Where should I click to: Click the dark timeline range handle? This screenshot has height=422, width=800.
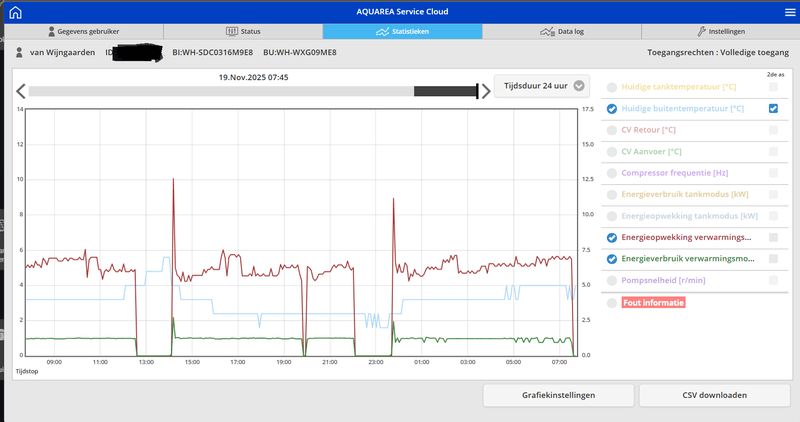(446, 91)
